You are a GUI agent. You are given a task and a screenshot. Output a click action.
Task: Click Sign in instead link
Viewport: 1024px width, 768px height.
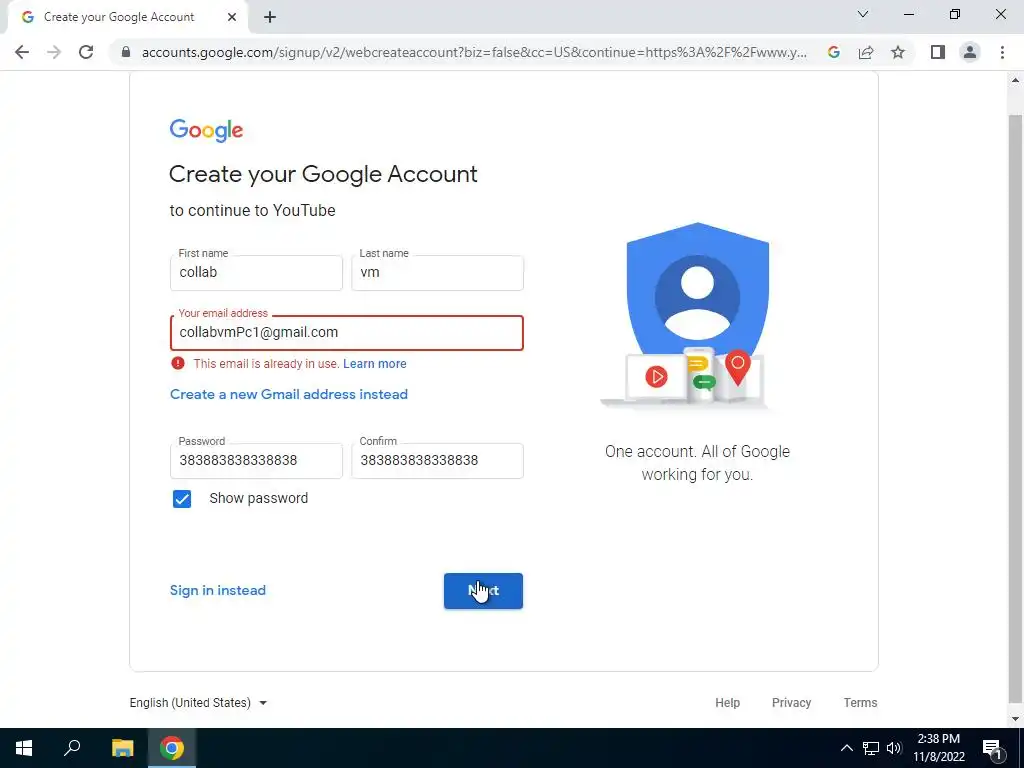pos(217,590)
